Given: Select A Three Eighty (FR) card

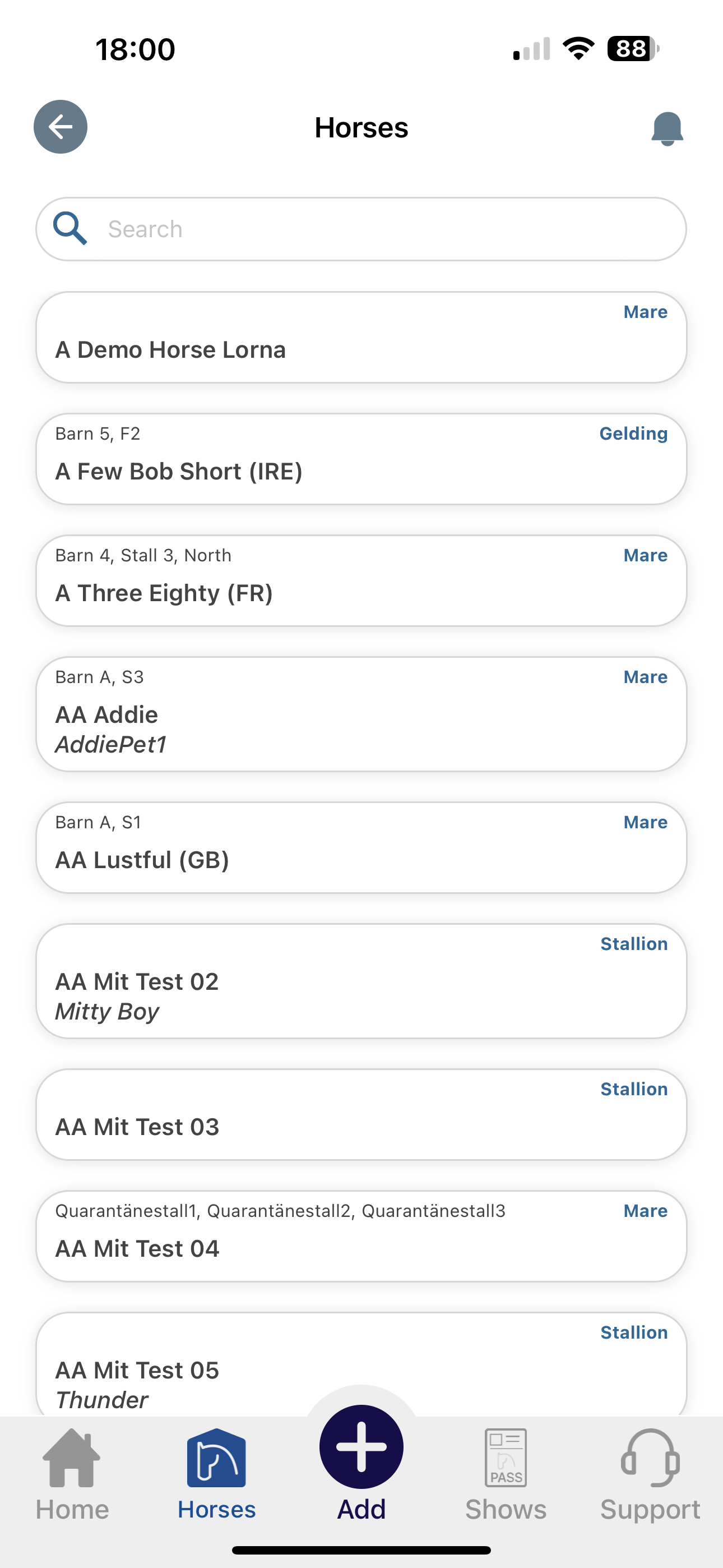Looking at the screenshot, I should (x=361, y=580).
